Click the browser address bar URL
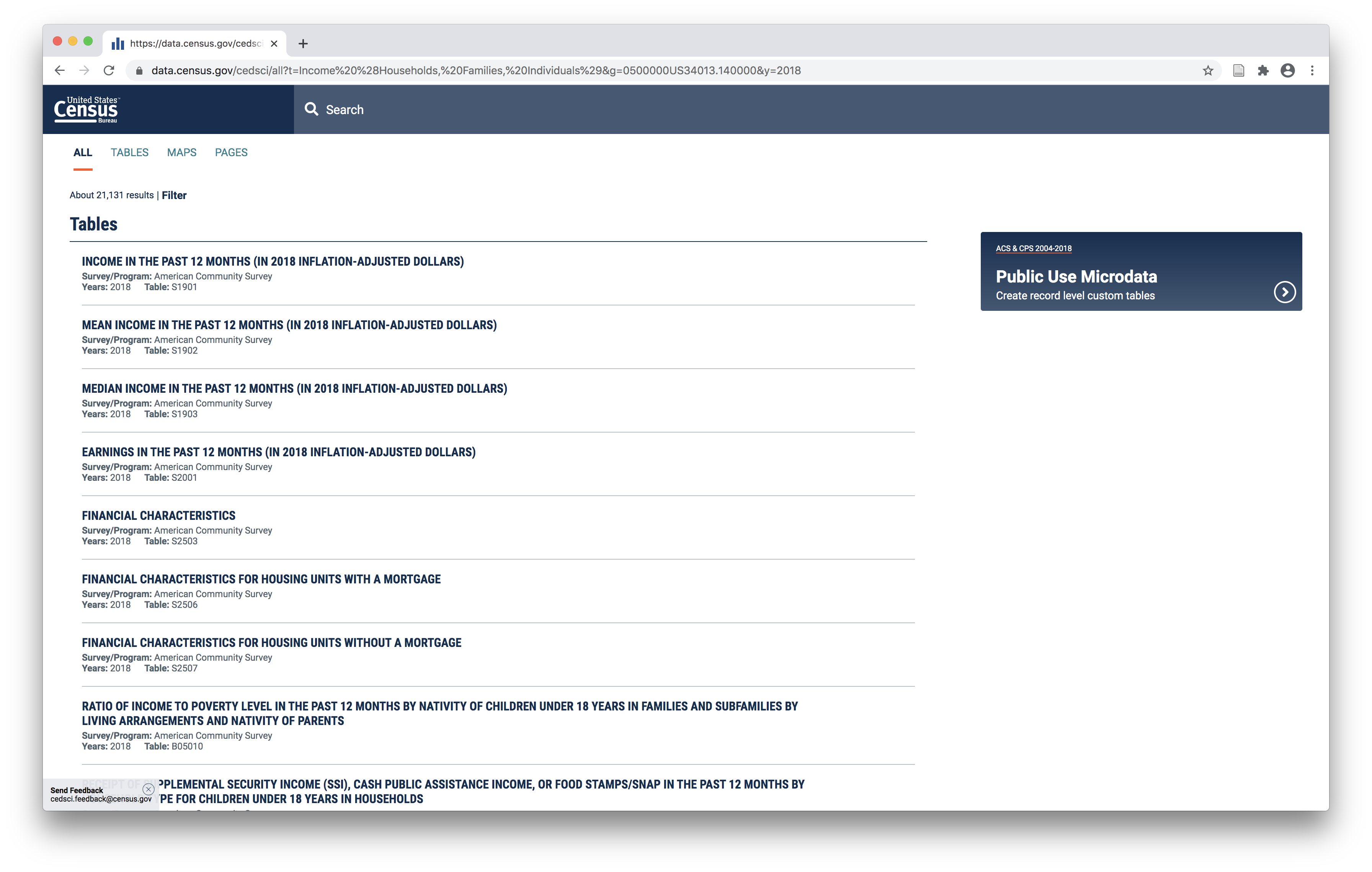The width and height of the screenshot is (1372, 872). 476,71
